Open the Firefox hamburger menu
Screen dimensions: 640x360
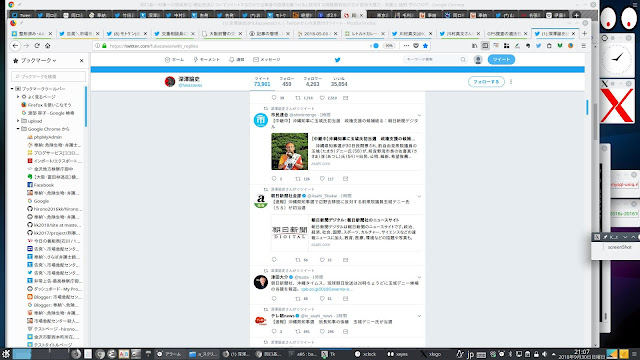pos(584,46)
